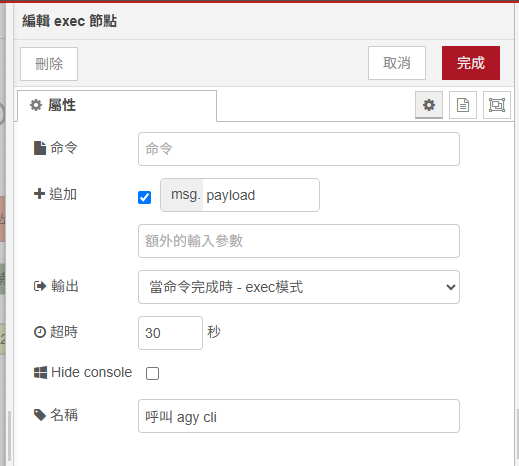Focus the 額外的輸入參數 input field
The image size is (519, 466).
coord(299,241)
